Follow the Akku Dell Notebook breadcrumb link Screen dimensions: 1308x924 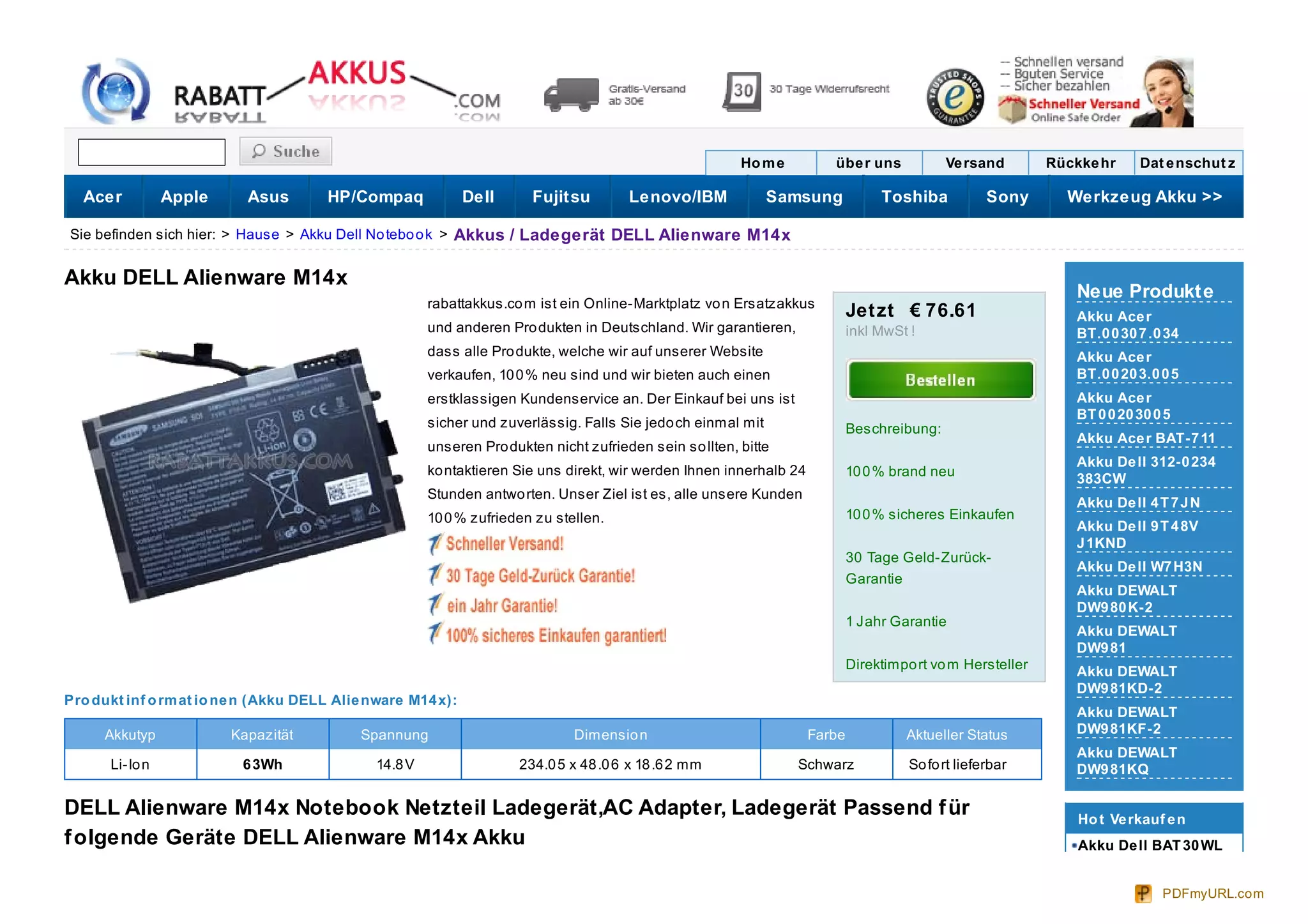click(x=366, y=234)
